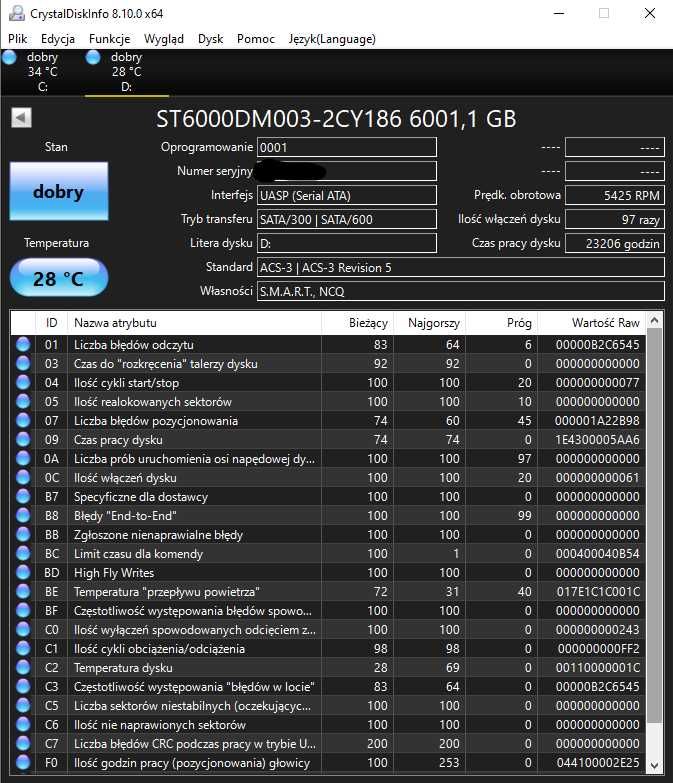Click status orb of attribute B8 row
The width and height of the screenshot is (673, 783).
point(23,515)
